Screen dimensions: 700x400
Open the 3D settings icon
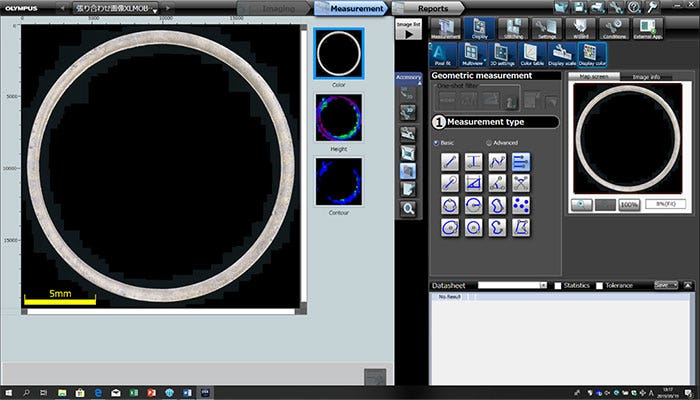click(x=500, y=55)
